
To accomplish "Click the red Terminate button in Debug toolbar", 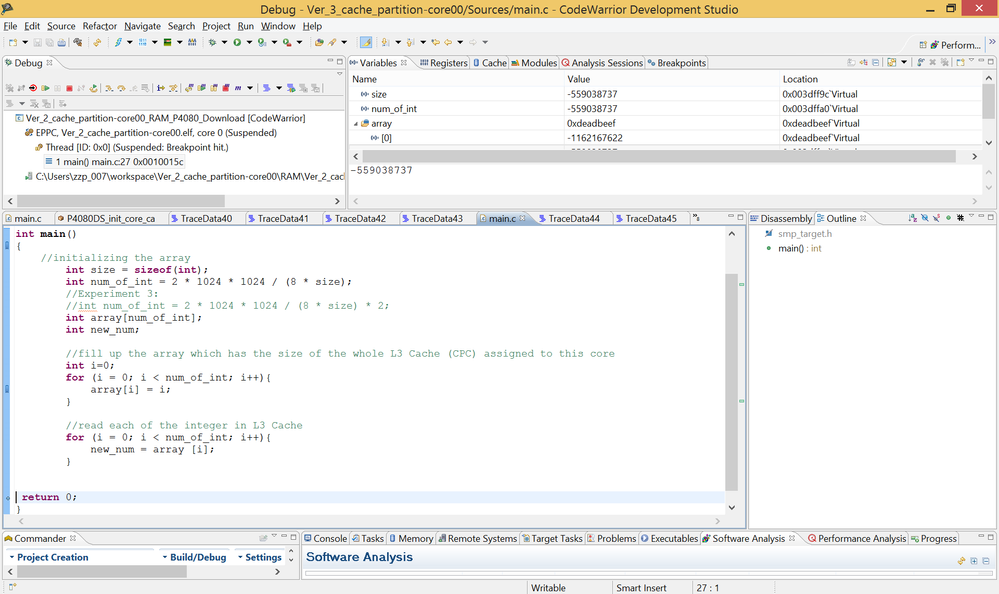I will coord(69,88).
